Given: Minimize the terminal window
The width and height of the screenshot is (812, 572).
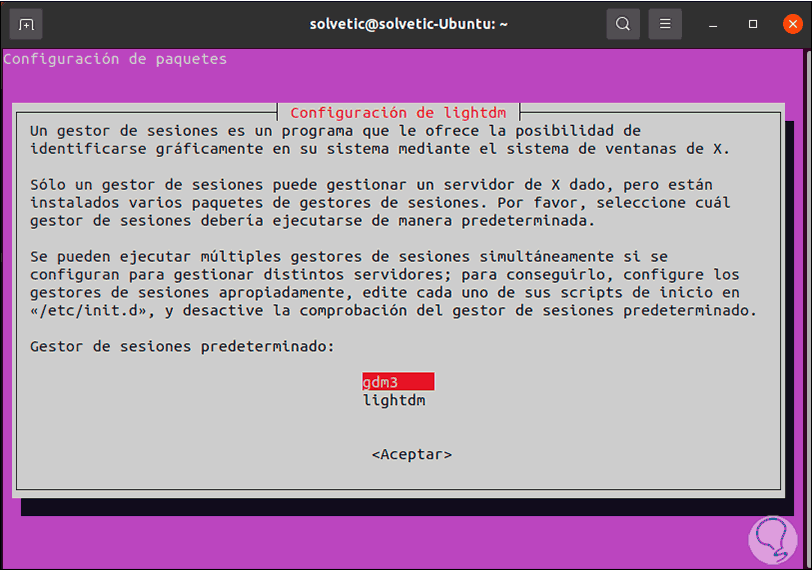Looking at the screenshot, I should [713, 24].
